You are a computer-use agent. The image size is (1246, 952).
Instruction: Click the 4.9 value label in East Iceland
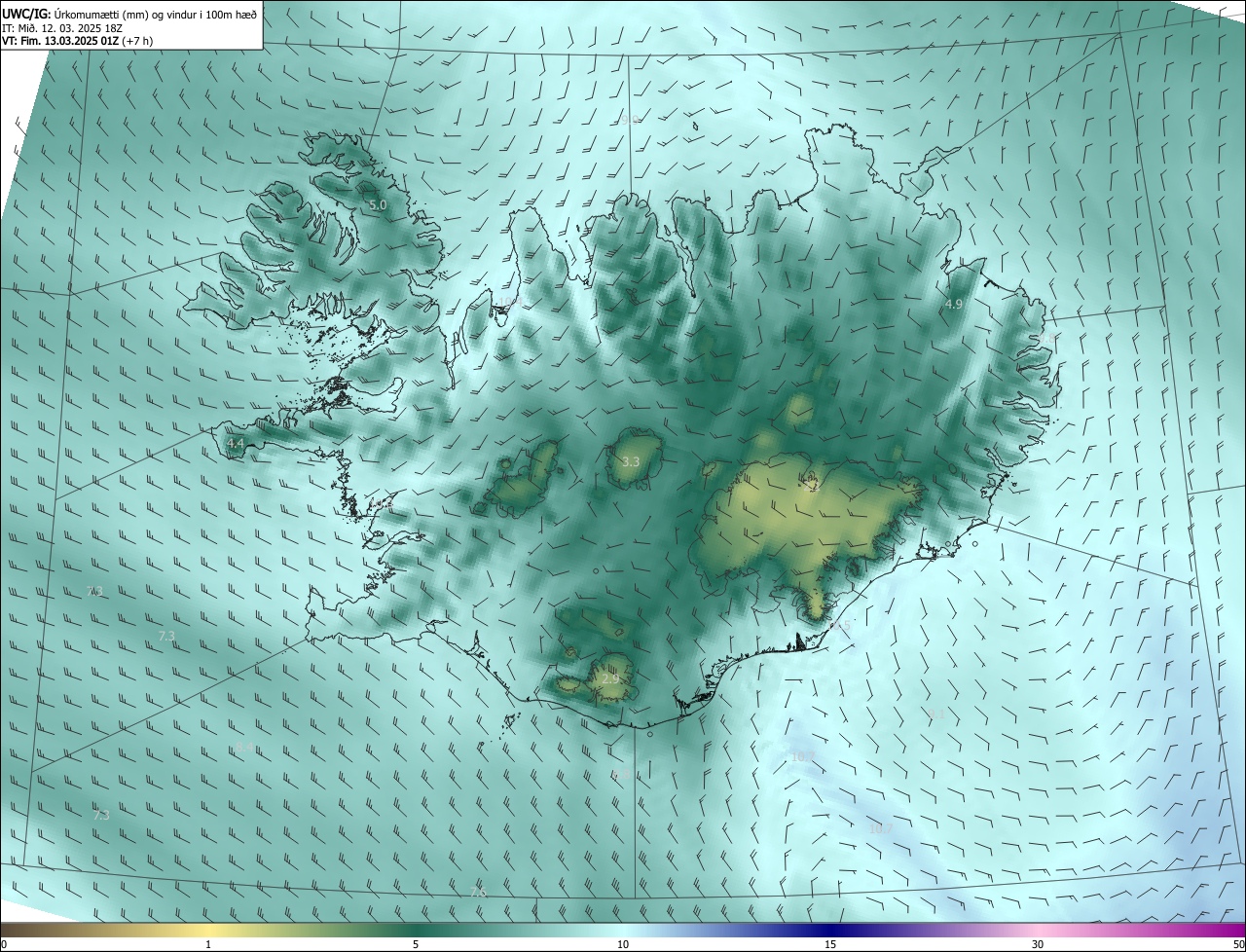(954, 305)
